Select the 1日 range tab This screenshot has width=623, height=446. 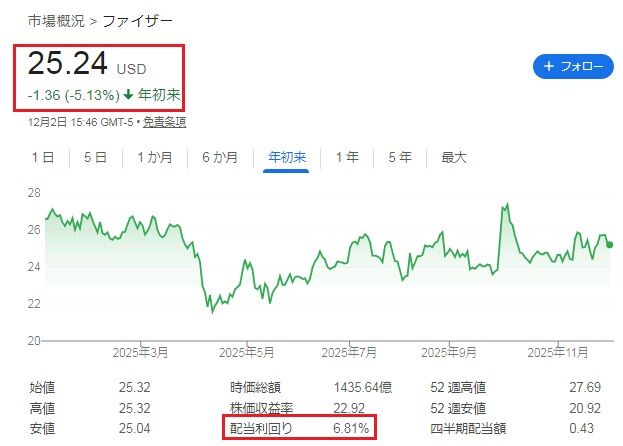[43, 157]
